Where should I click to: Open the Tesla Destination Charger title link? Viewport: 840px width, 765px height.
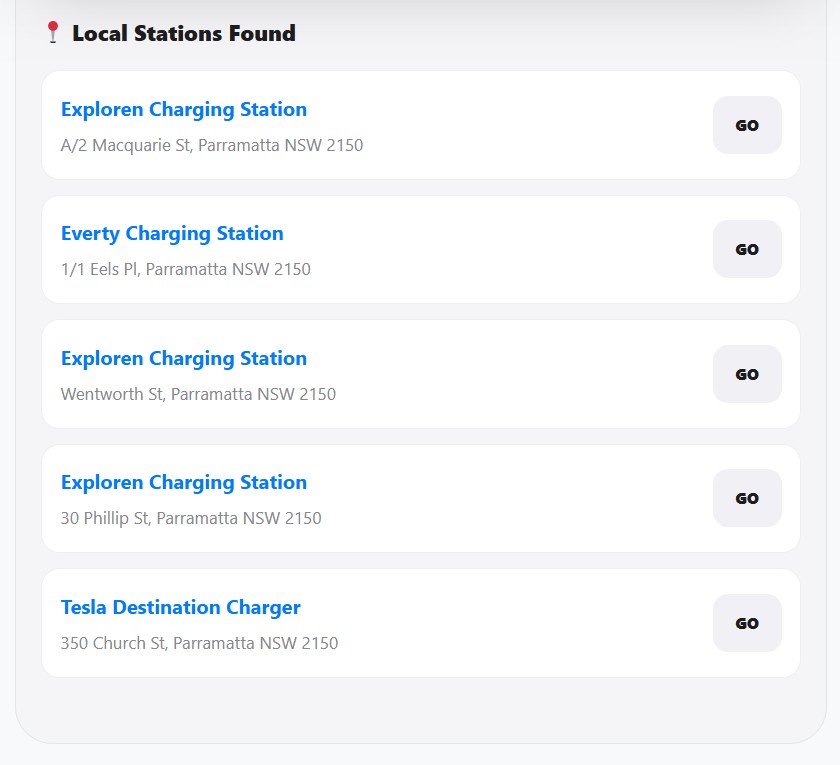(181, 607)
